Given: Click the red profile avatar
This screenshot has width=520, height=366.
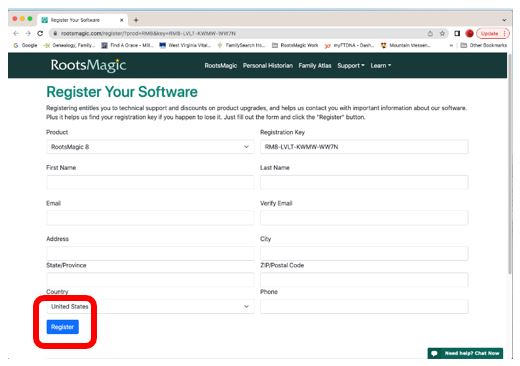Looking at the screenshot, I should [x=469, y=33].
